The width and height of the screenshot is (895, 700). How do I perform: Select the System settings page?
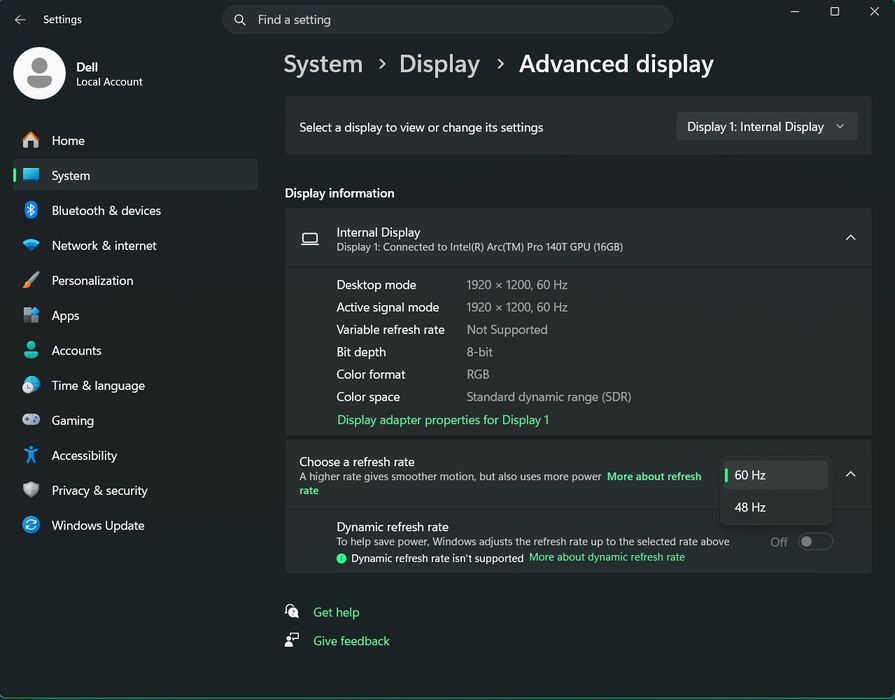(135, 175)
